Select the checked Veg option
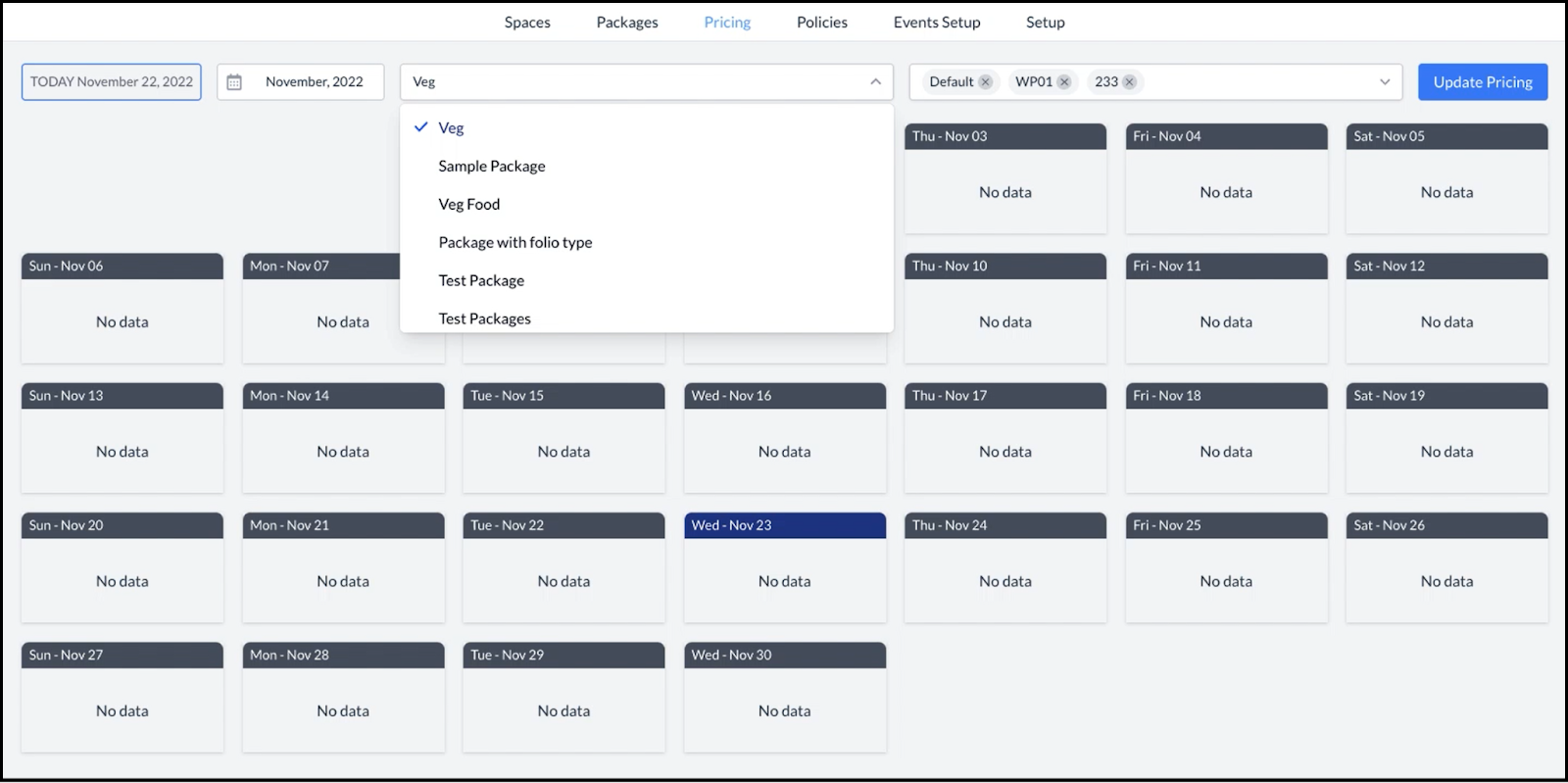This screenshot has width=1568, height=783. pos(451,128)
